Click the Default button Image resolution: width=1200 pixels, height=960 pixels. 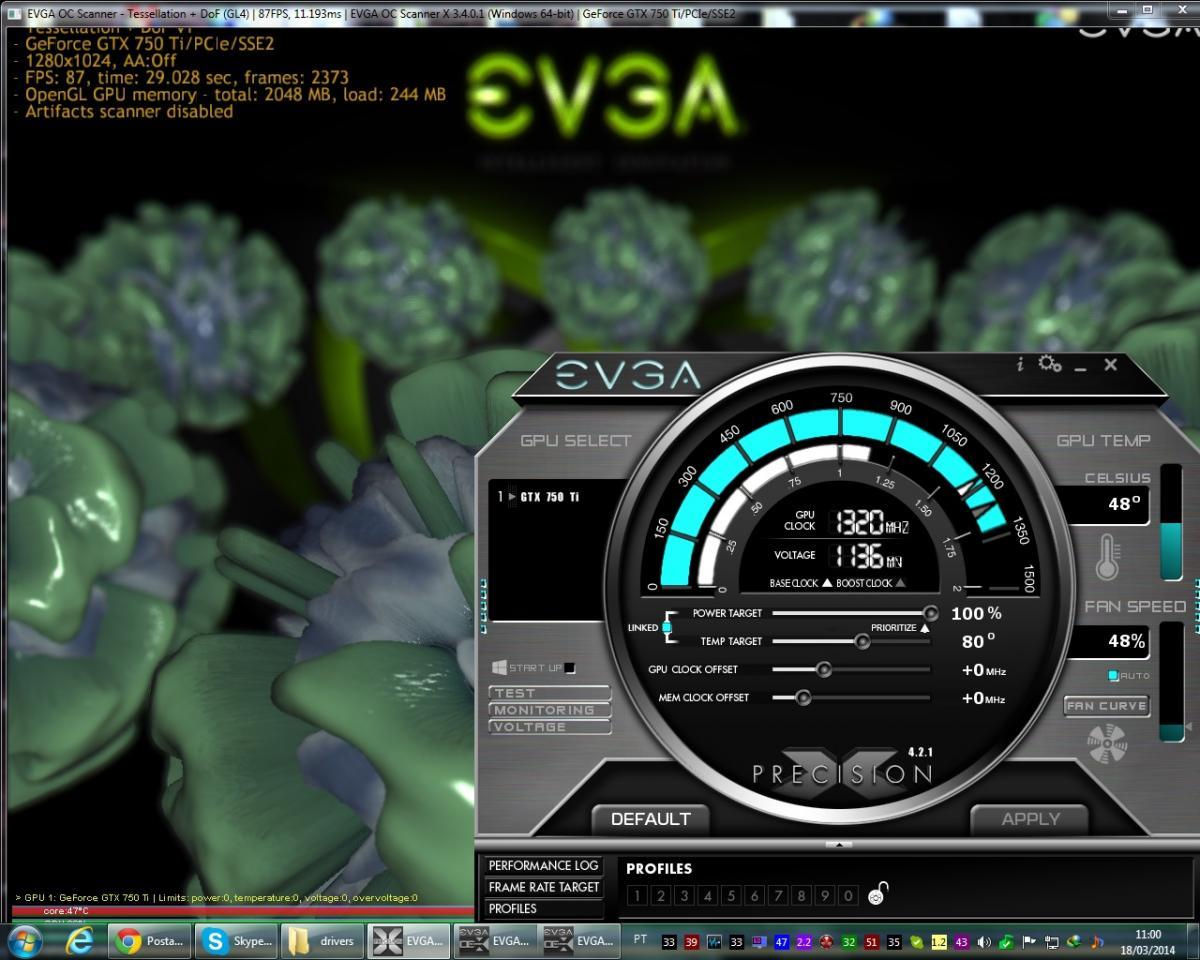(650, 819)
